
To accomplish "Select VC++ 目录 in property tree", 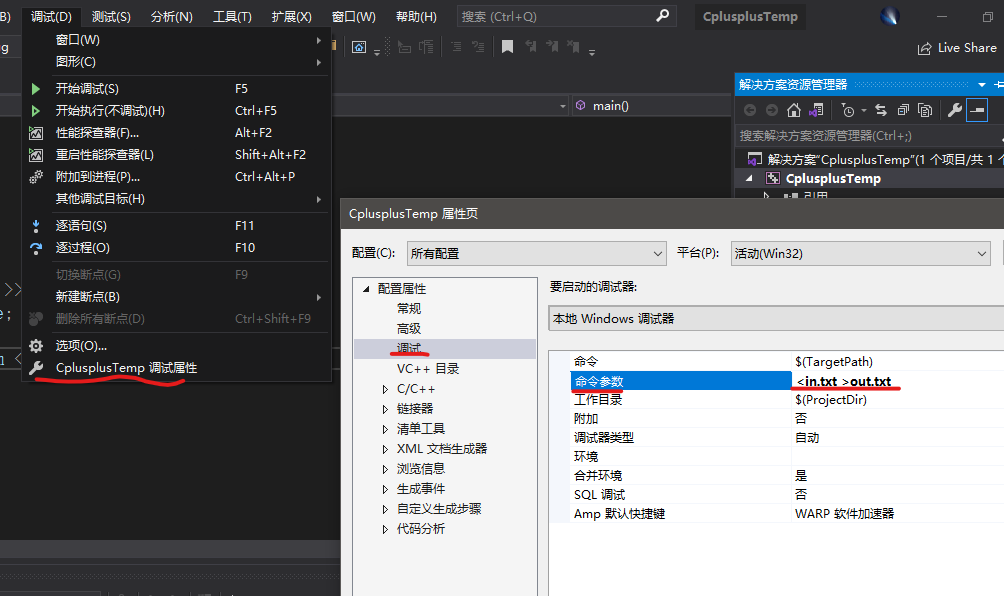I will click(x=428, y=369).
